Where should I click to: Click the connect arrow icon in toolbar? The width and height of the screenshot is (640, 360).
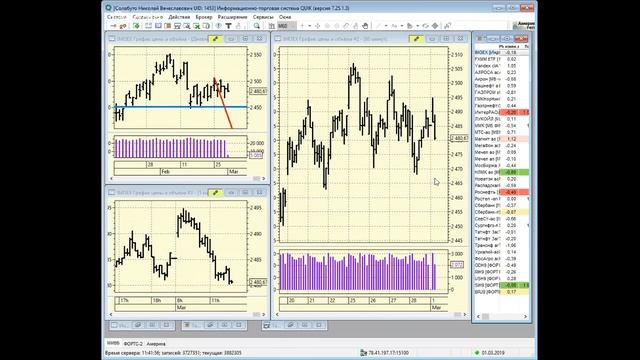[x=113, y=26]
